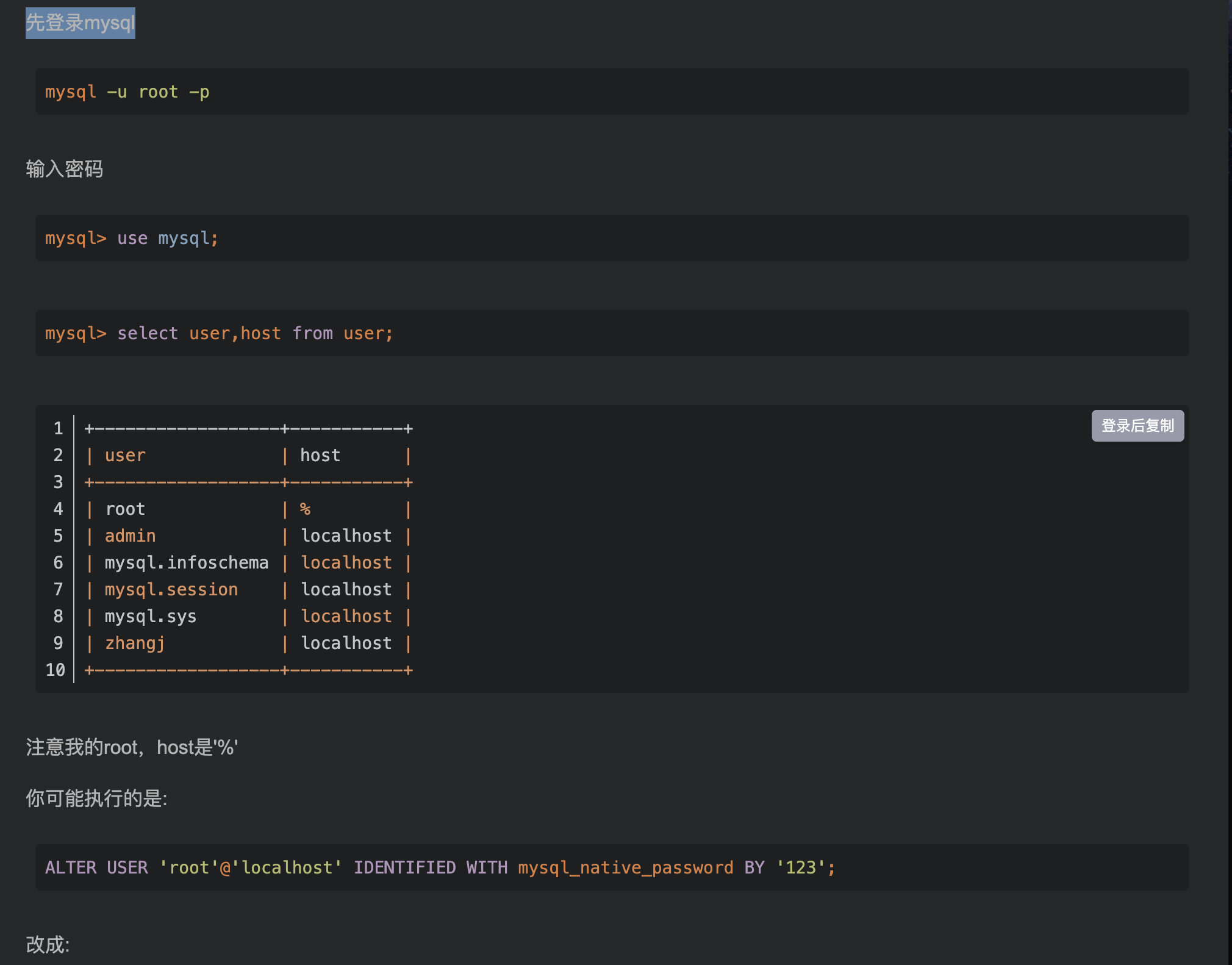This screenshot has width=1232, height=965.
Task: Click the 'select user,host from user;' command
Action: click(255, 333)
